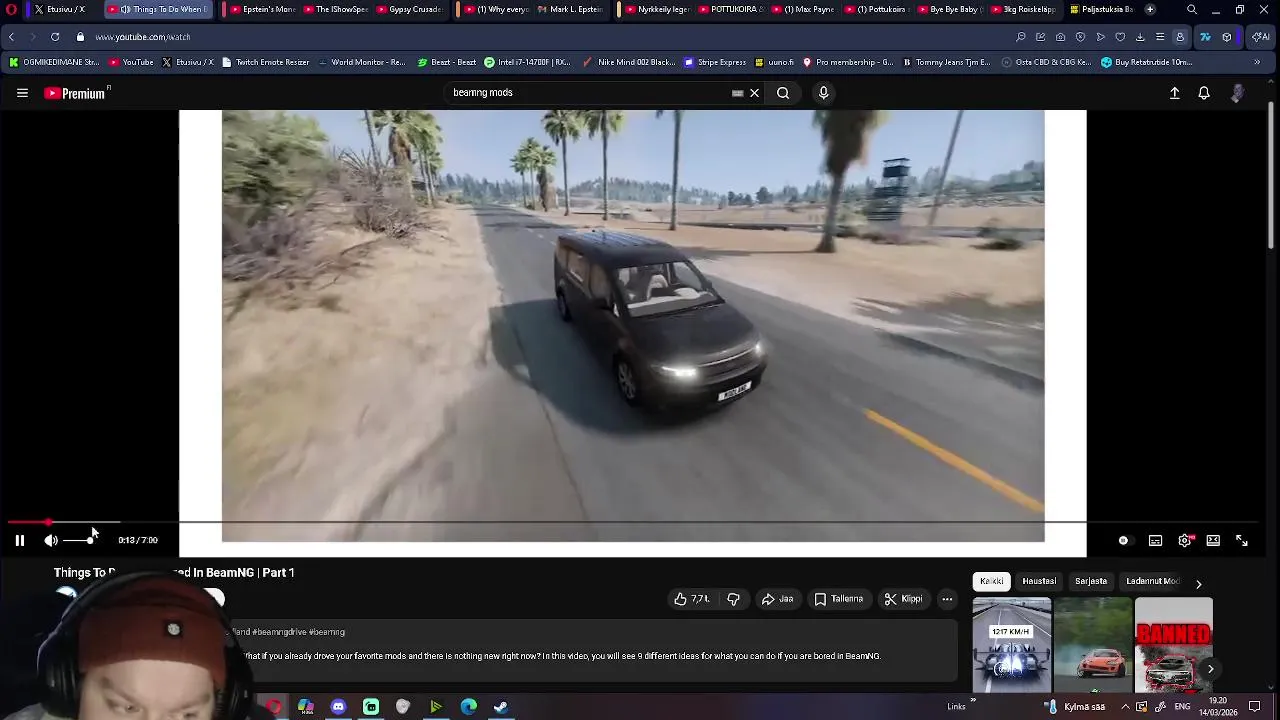Open the Twitch Emote Resizer bookmark
Viewport: 1280px width, 720px height.
point(266,62)
